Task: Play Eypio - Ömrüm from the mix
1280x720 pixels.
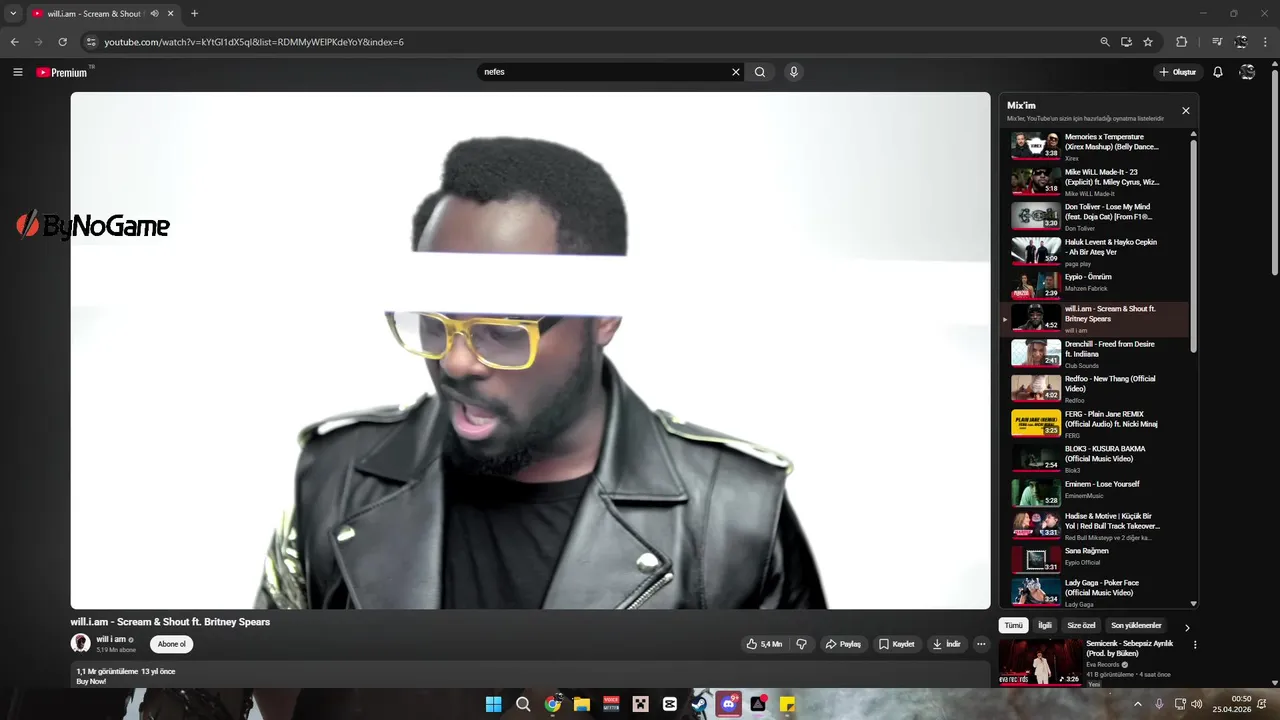Action: (1095, 284)
